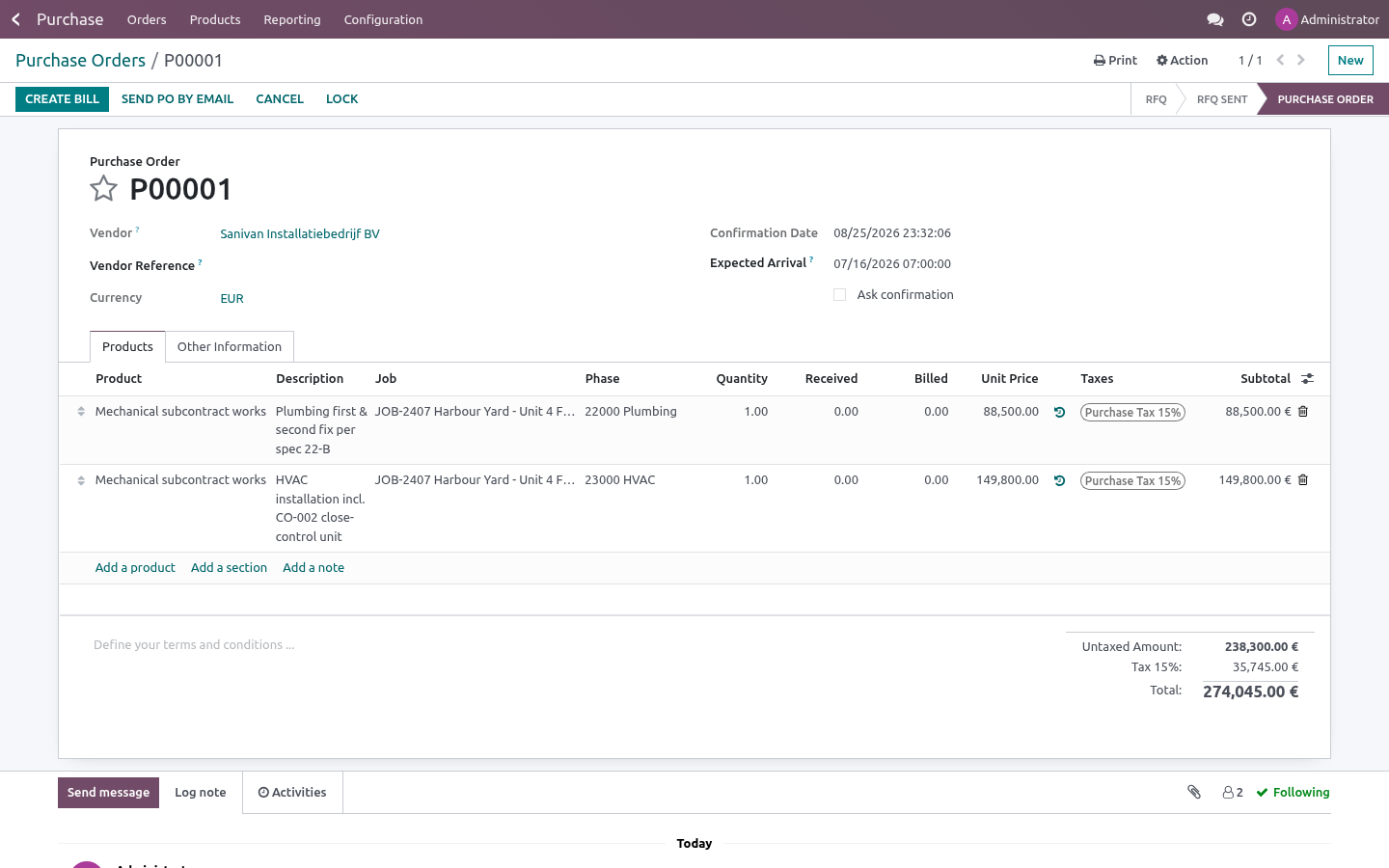Viewport: 1389px width, 868px height.
Task: Select the Products tab
Action: click(127, 347)
